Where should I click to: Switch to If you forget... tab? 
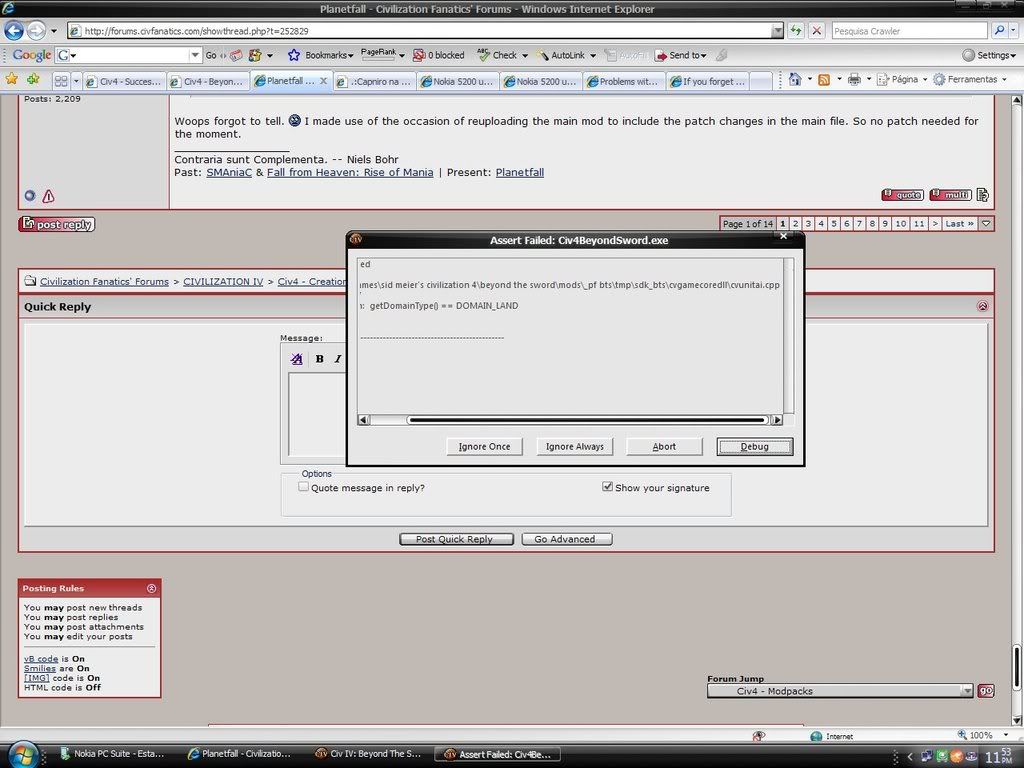point(707,81)
